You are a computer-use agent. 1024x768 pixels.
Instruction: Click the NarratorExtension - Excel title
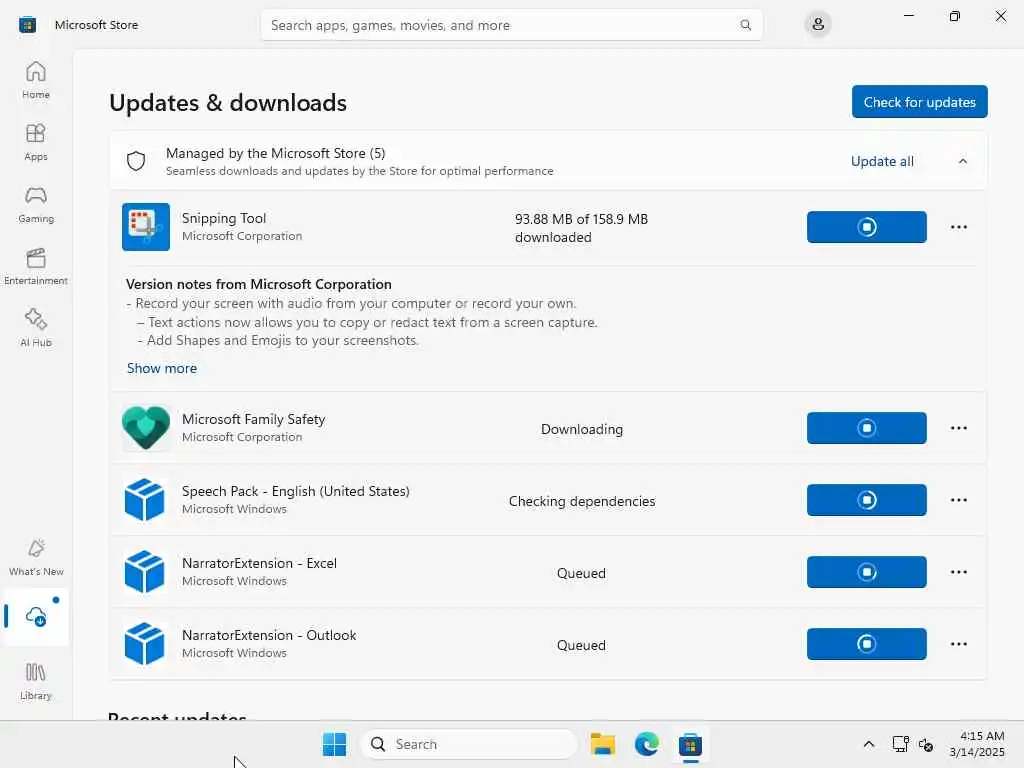(259, 563)
